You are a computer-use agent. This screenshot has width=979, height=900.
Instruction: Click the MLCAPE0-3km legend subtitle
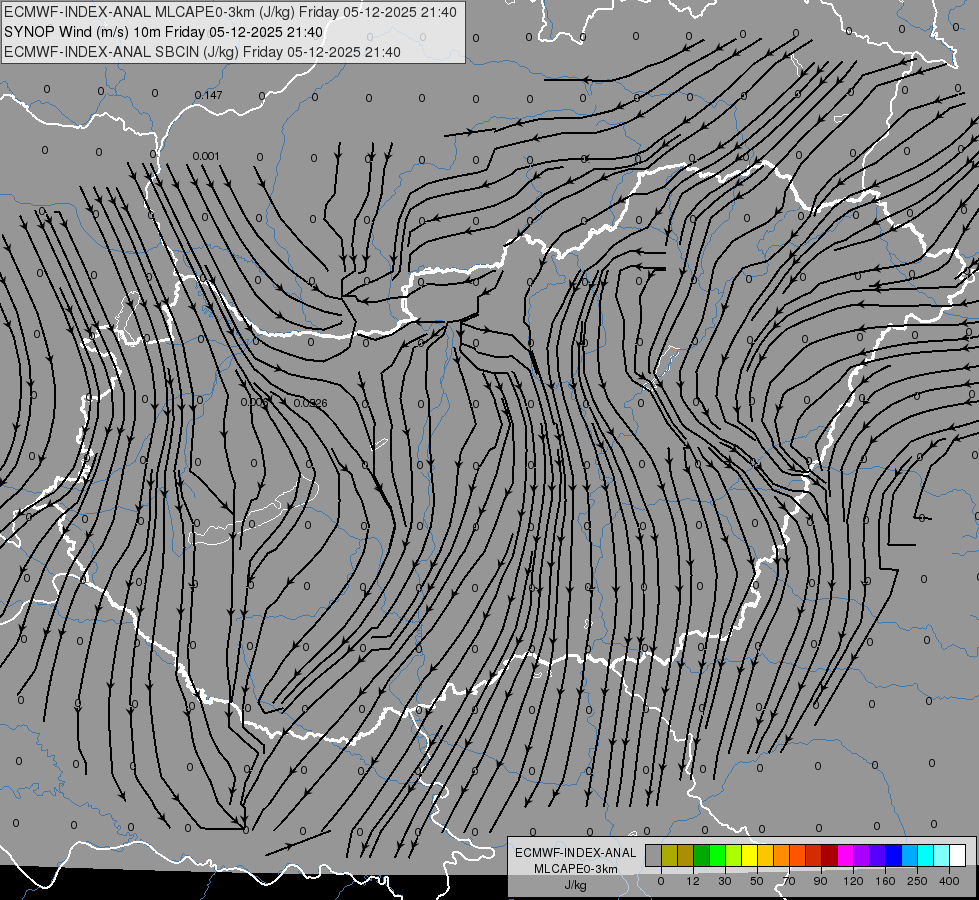tap(576, 869)
